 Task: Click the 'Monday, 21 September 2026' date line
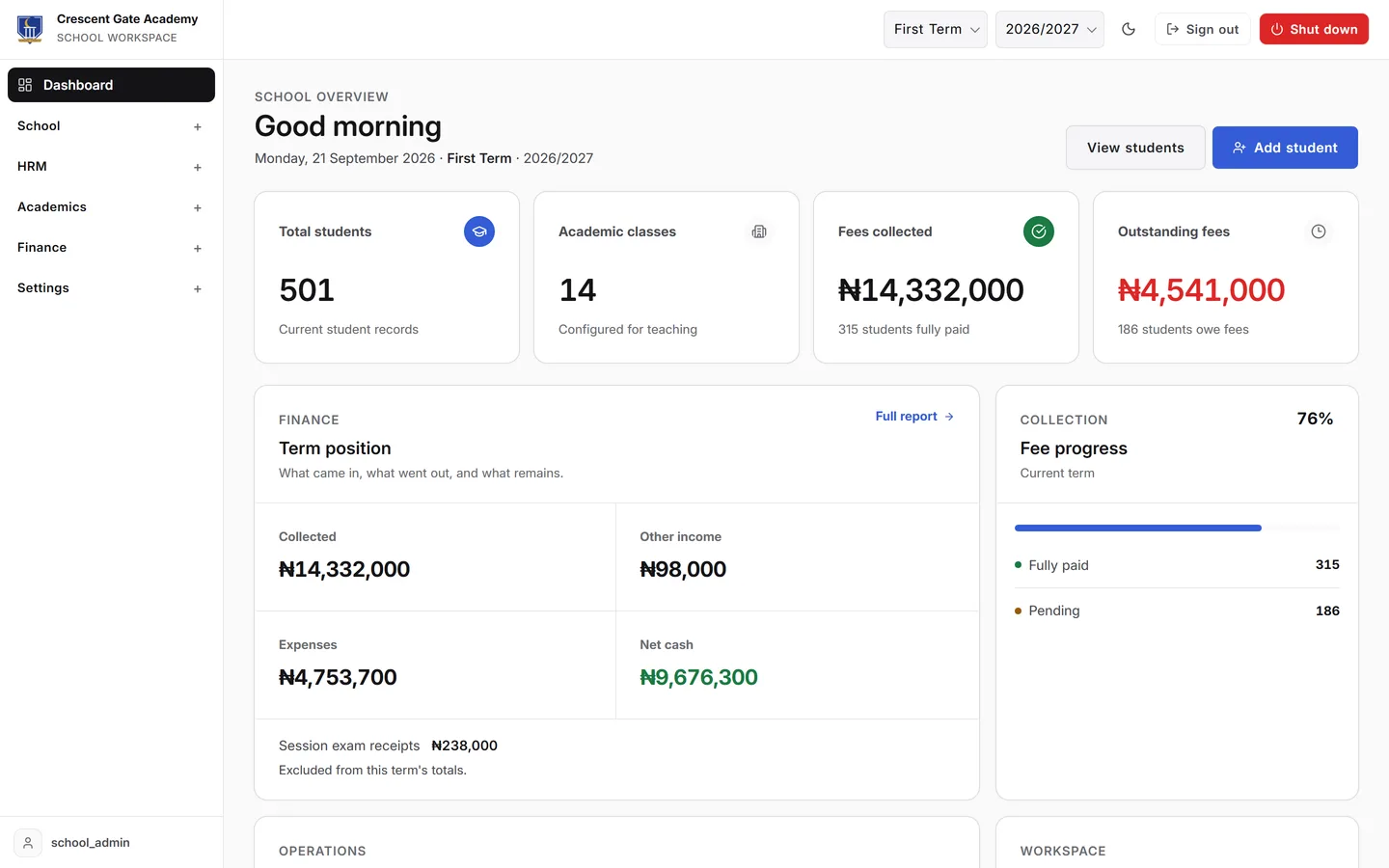(345, 158)
